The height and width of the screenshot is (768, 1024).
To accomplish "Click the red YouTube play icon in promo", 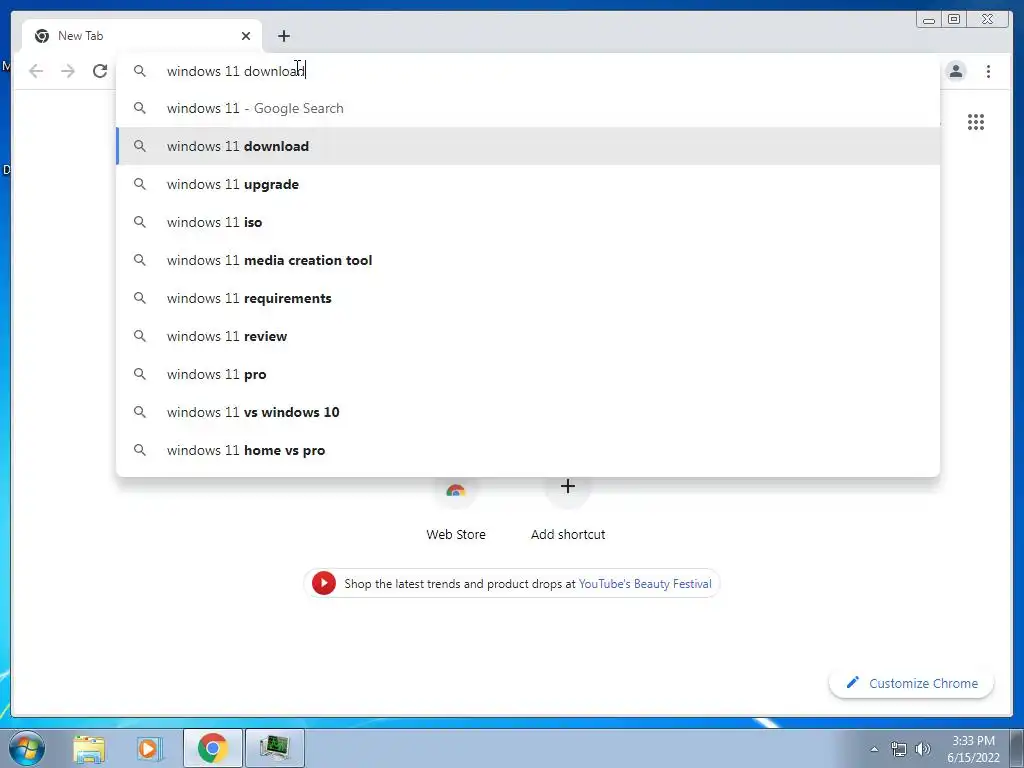I will (323, 583).
